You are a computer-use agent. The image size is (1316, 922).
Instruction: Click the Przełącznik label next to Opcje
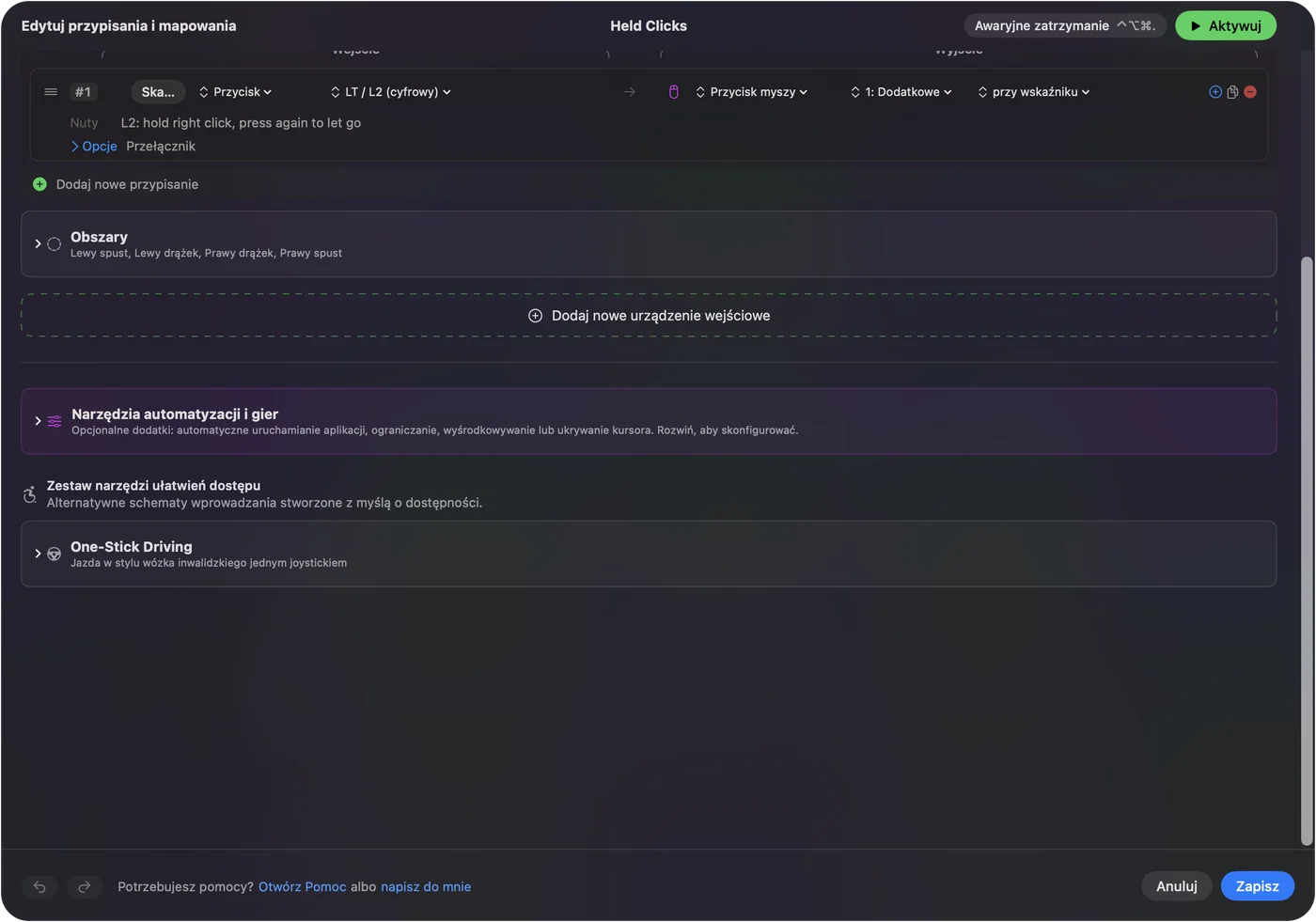[161, 147]
